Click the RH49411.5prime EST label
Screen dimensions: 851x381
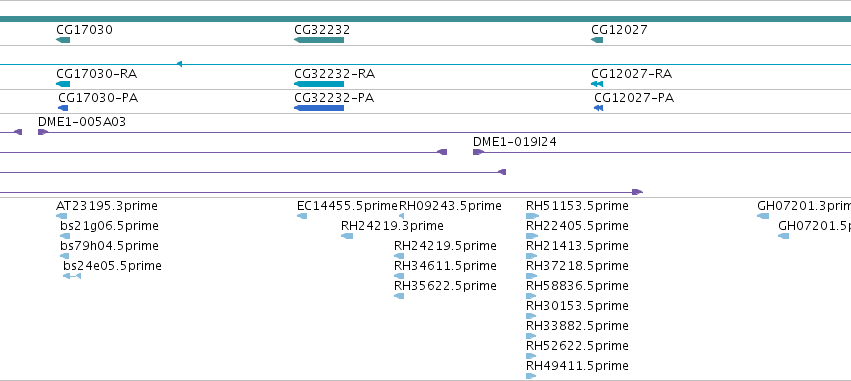tap(577, 365)
